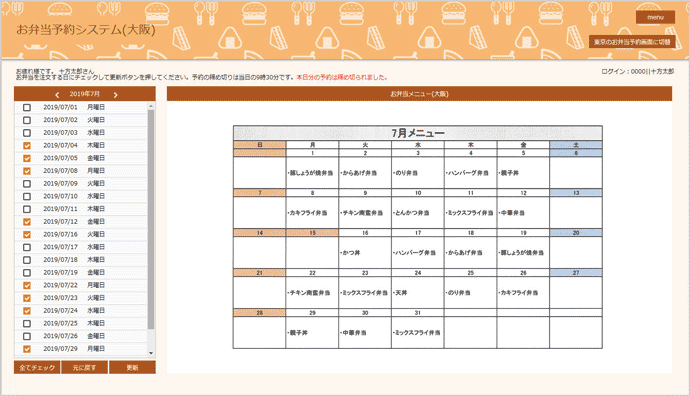Click menu cell 天丼 on day 24
Image resolution: width=690 pixels, height=396 pixels.
[x=418, y=293]
